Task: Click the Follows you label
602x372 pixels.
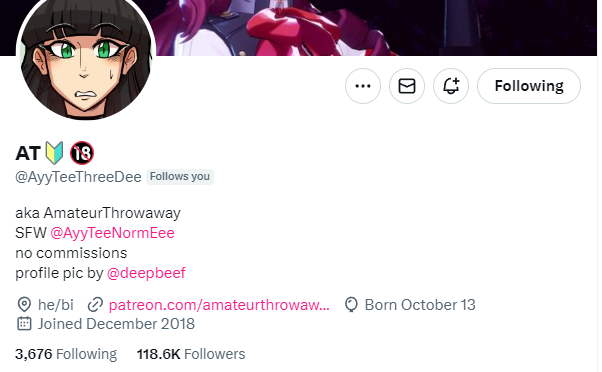Action: 180,177
